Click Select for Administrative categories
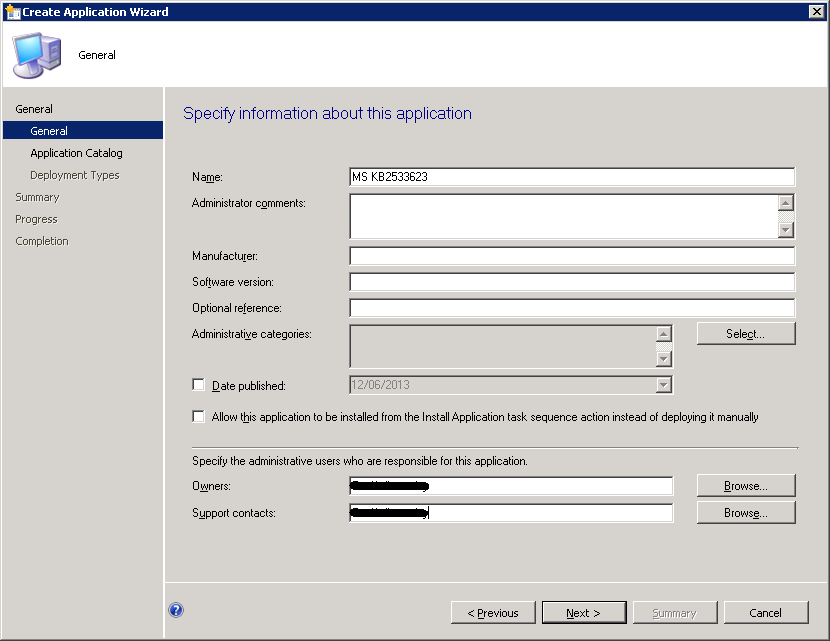Viewport: 830px width, 641px height. (x=745, y=334)
